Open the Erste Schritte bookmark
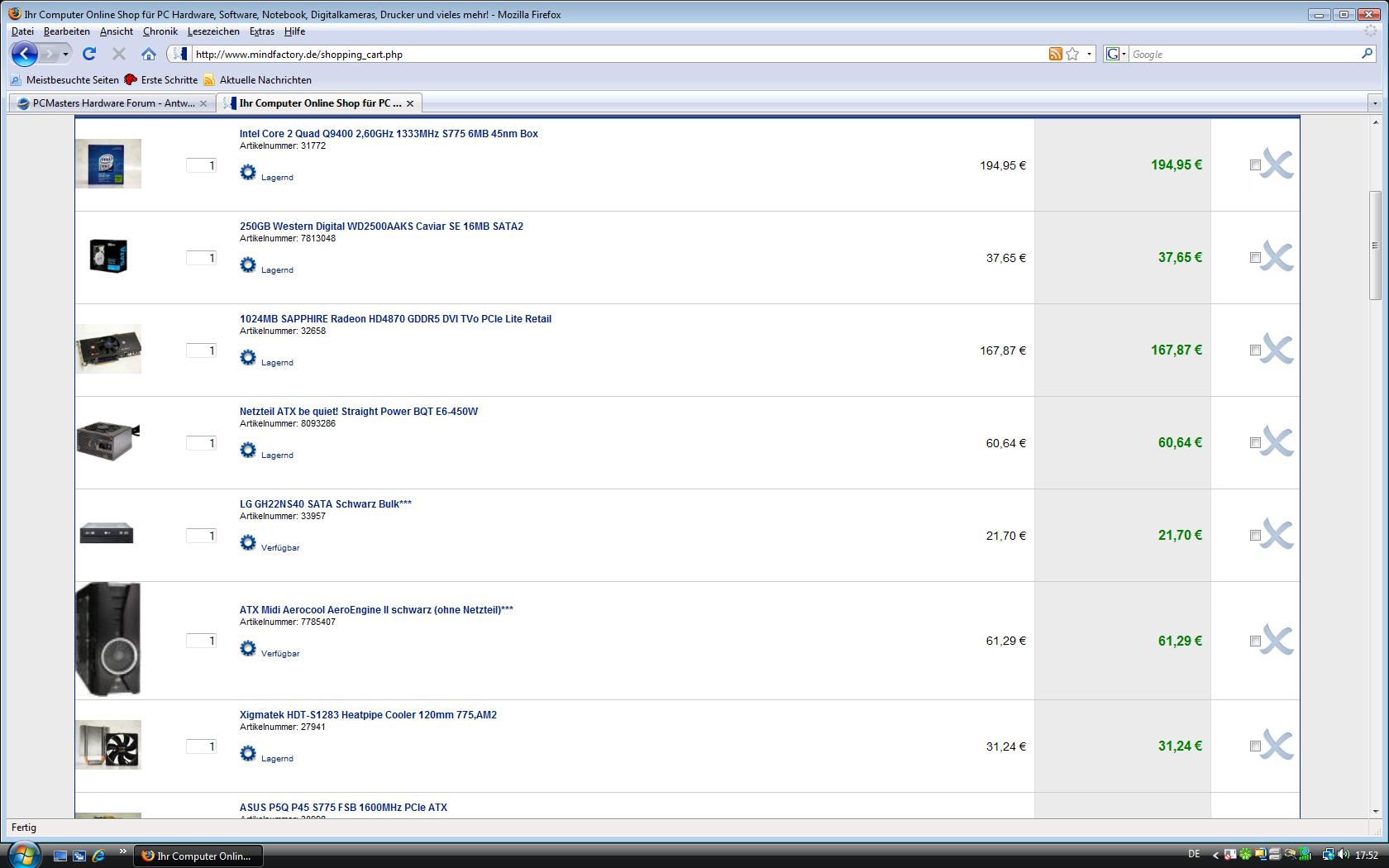 point(161,80)
